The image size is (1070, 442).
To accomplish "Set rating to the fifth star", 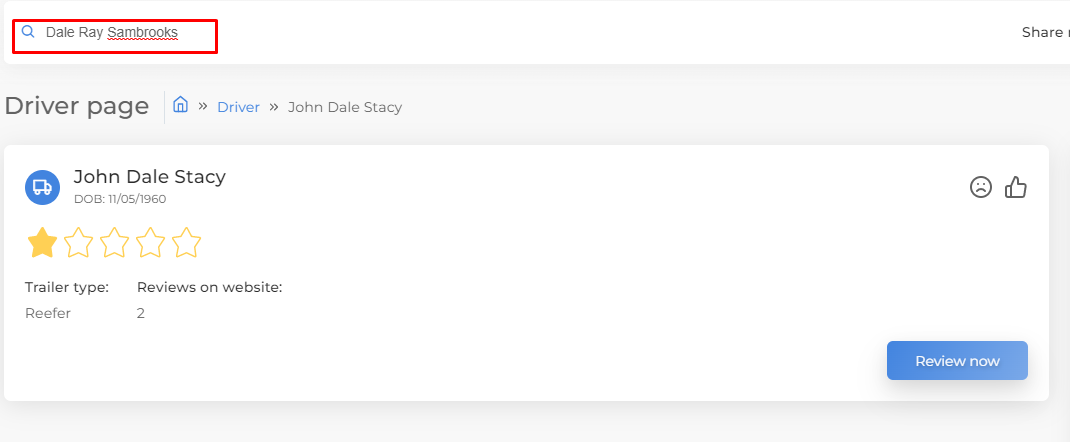I will (x=186, y=243).
